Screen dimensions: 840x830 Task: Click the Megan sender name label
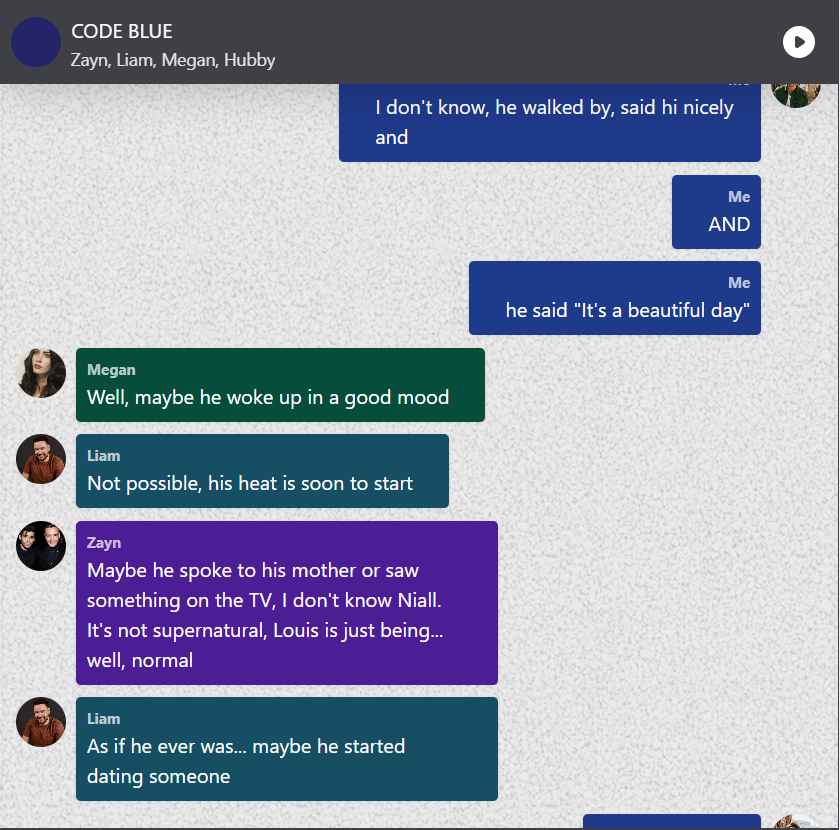(x=111, y=370)
